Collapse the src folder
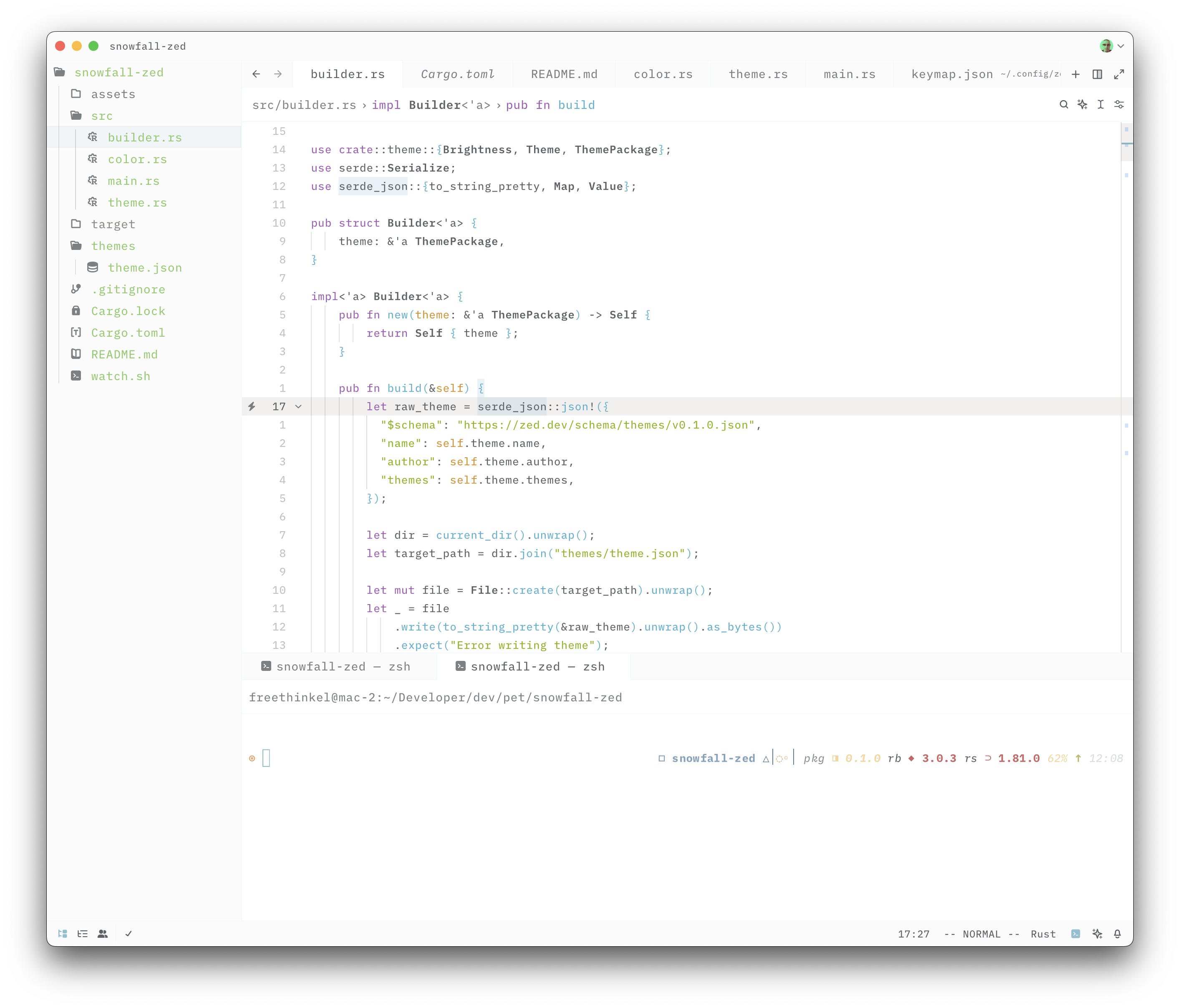Screen dimensions: 1180x1008 click(144, 116)
